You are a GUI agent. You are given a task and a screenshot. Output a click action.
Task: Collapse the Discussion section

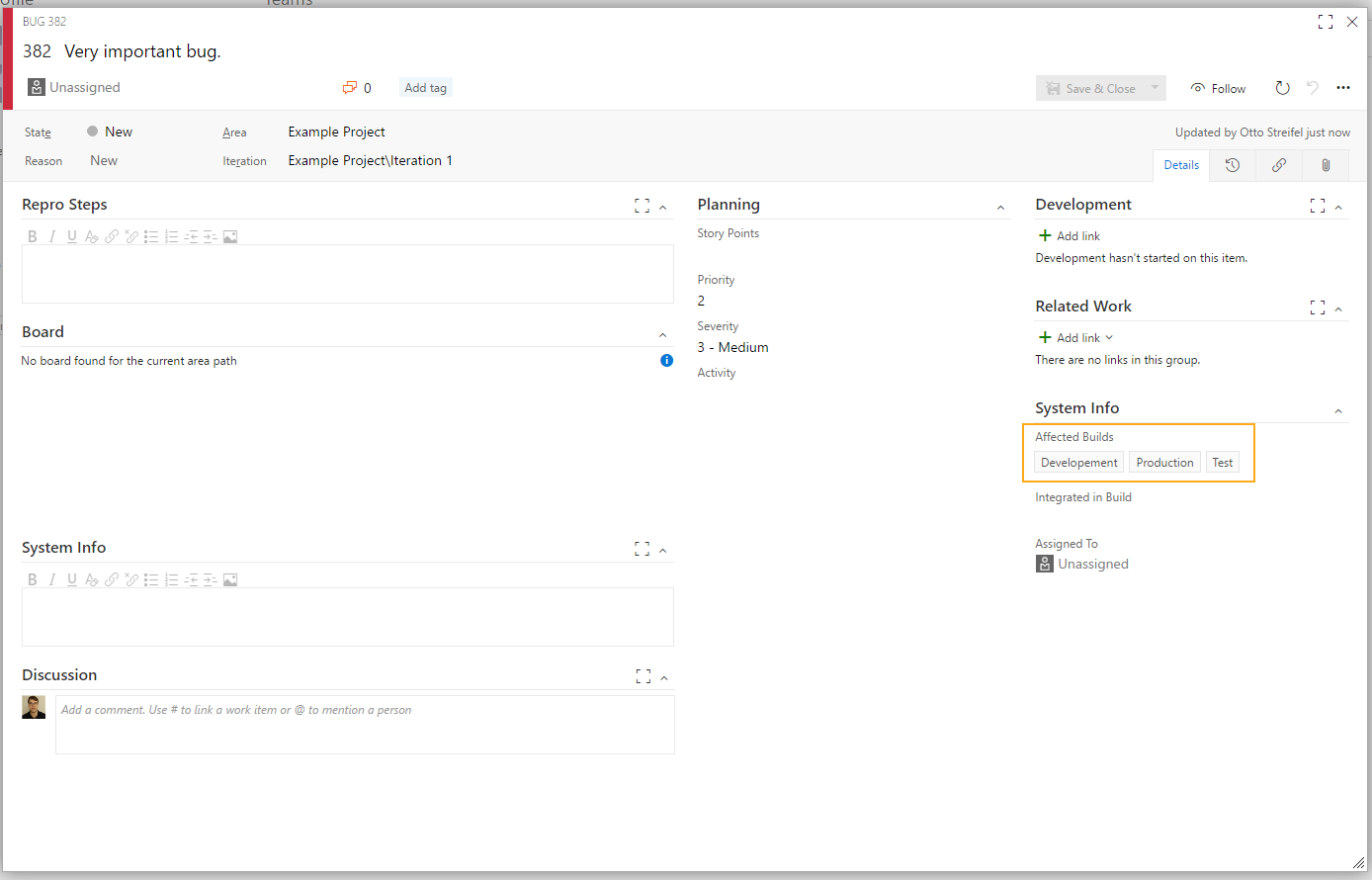click(x=663, y=677)
